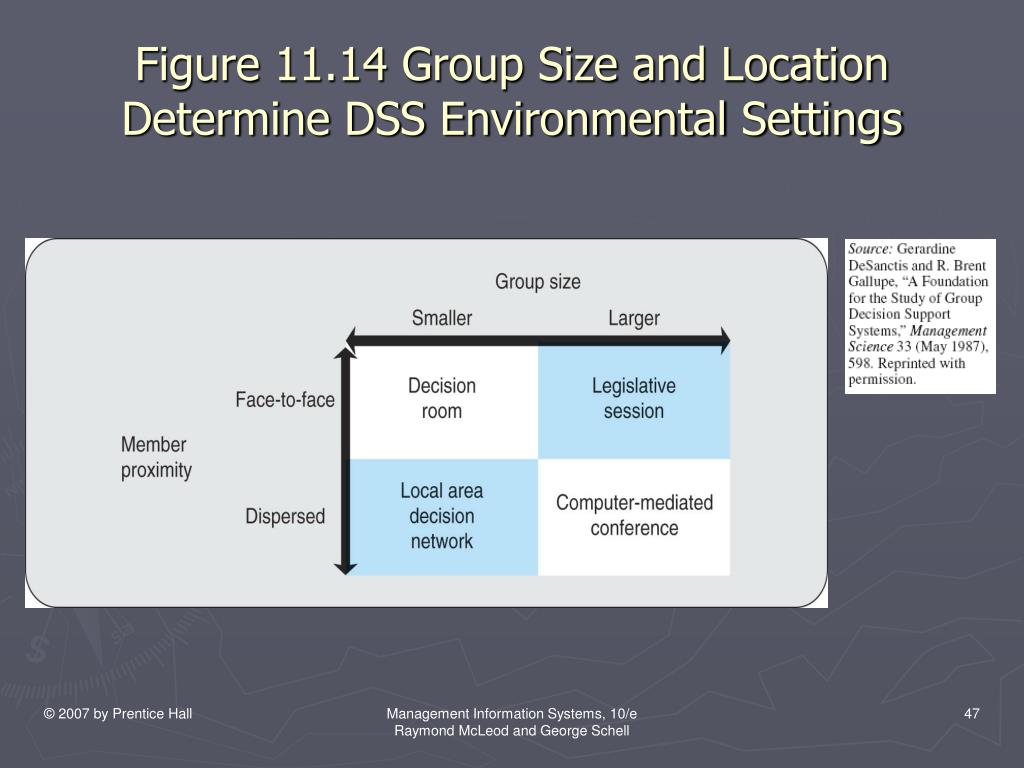
Task: Click the slide title 'Figure 11.14 Group Size and Location'
Action: tap(511, 65)
